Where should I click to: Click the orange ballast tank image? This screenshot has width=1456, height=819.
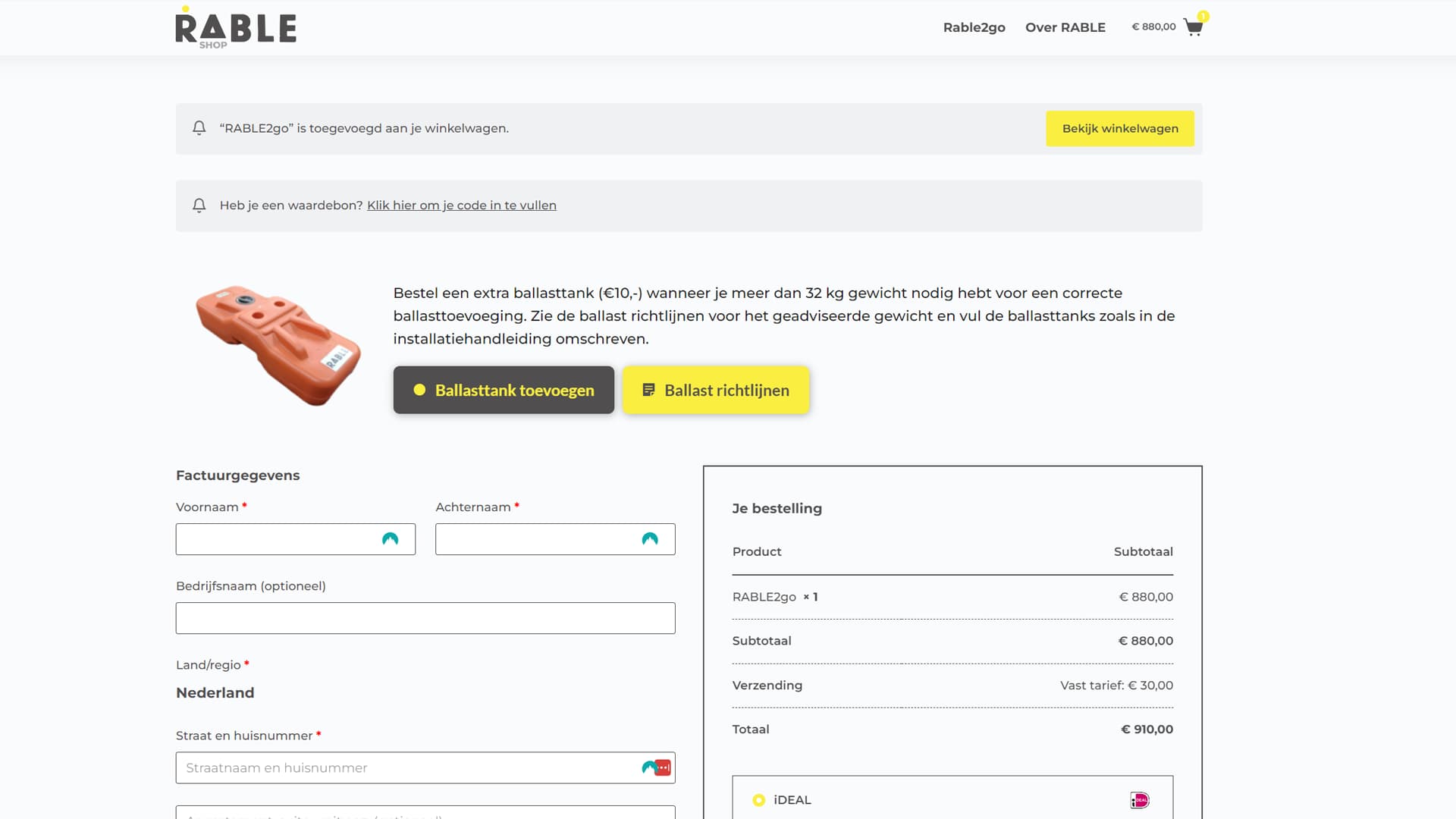click(x=278, y=345)
